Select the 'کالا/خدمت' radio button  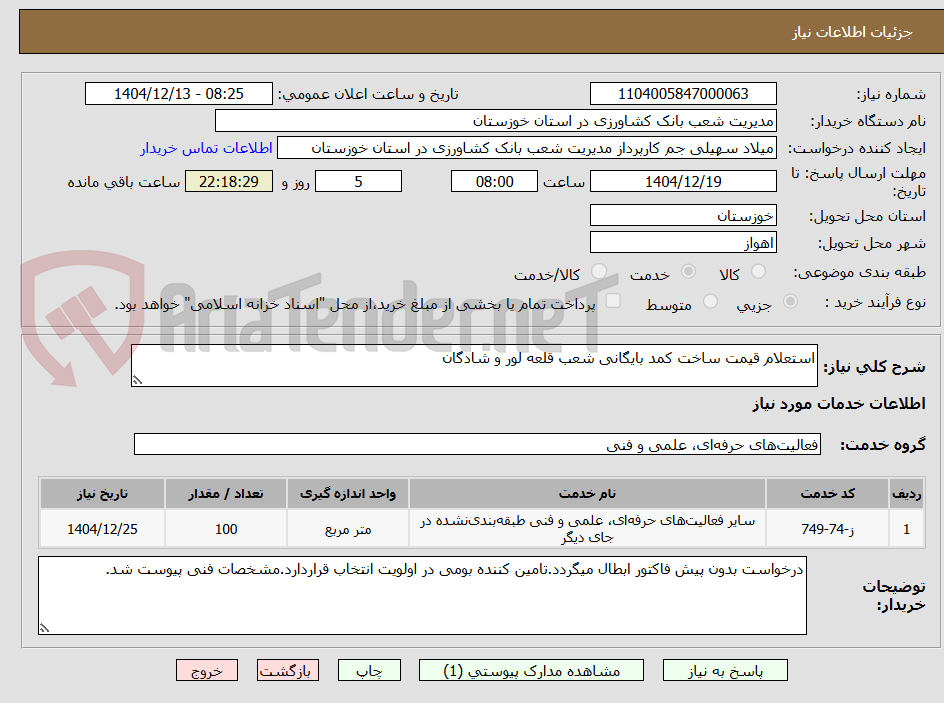pyautogui.click(x=599, y=272)
